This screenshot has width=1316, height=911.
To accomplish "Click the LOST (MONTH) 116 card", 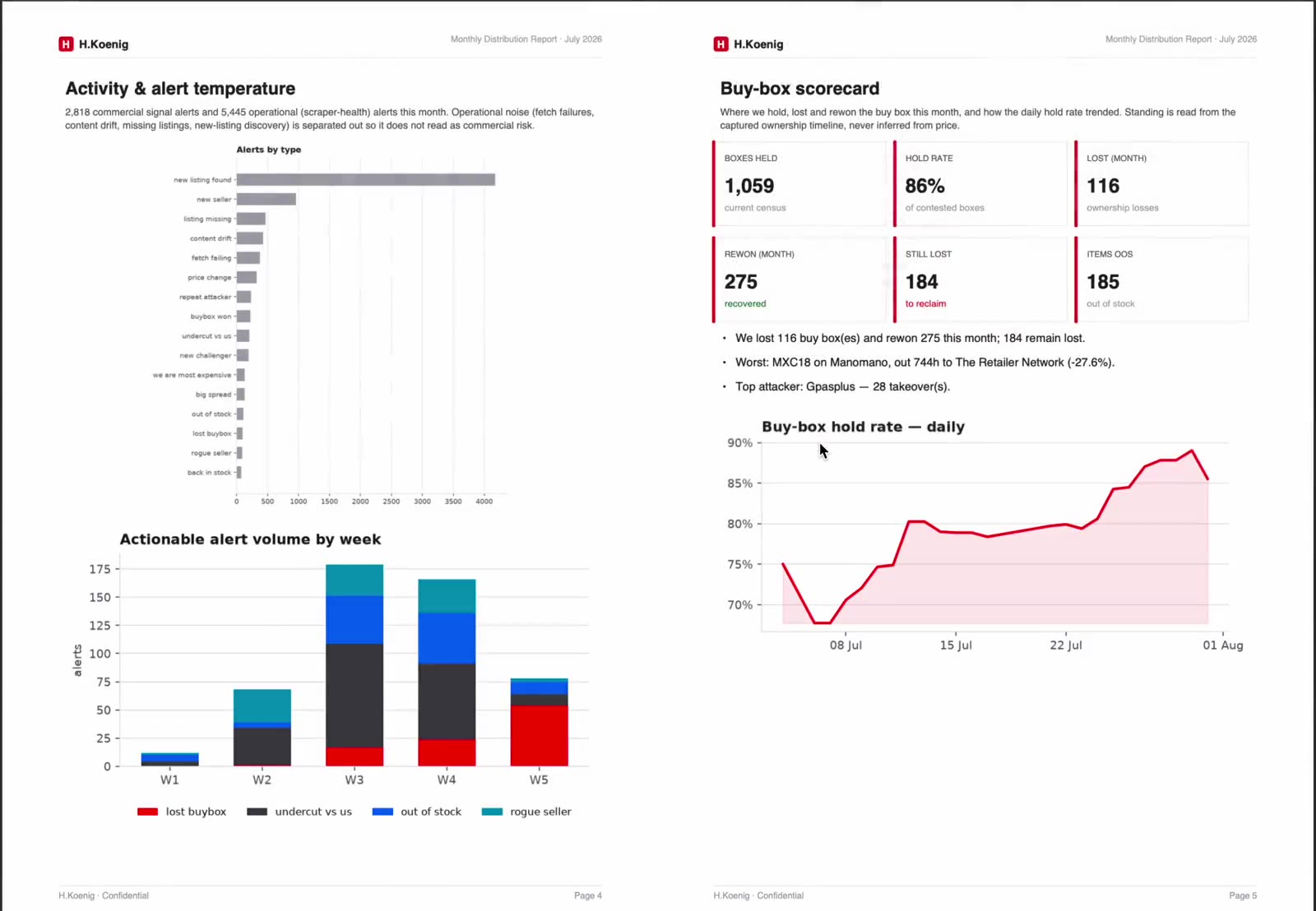I will (1161, 183).
